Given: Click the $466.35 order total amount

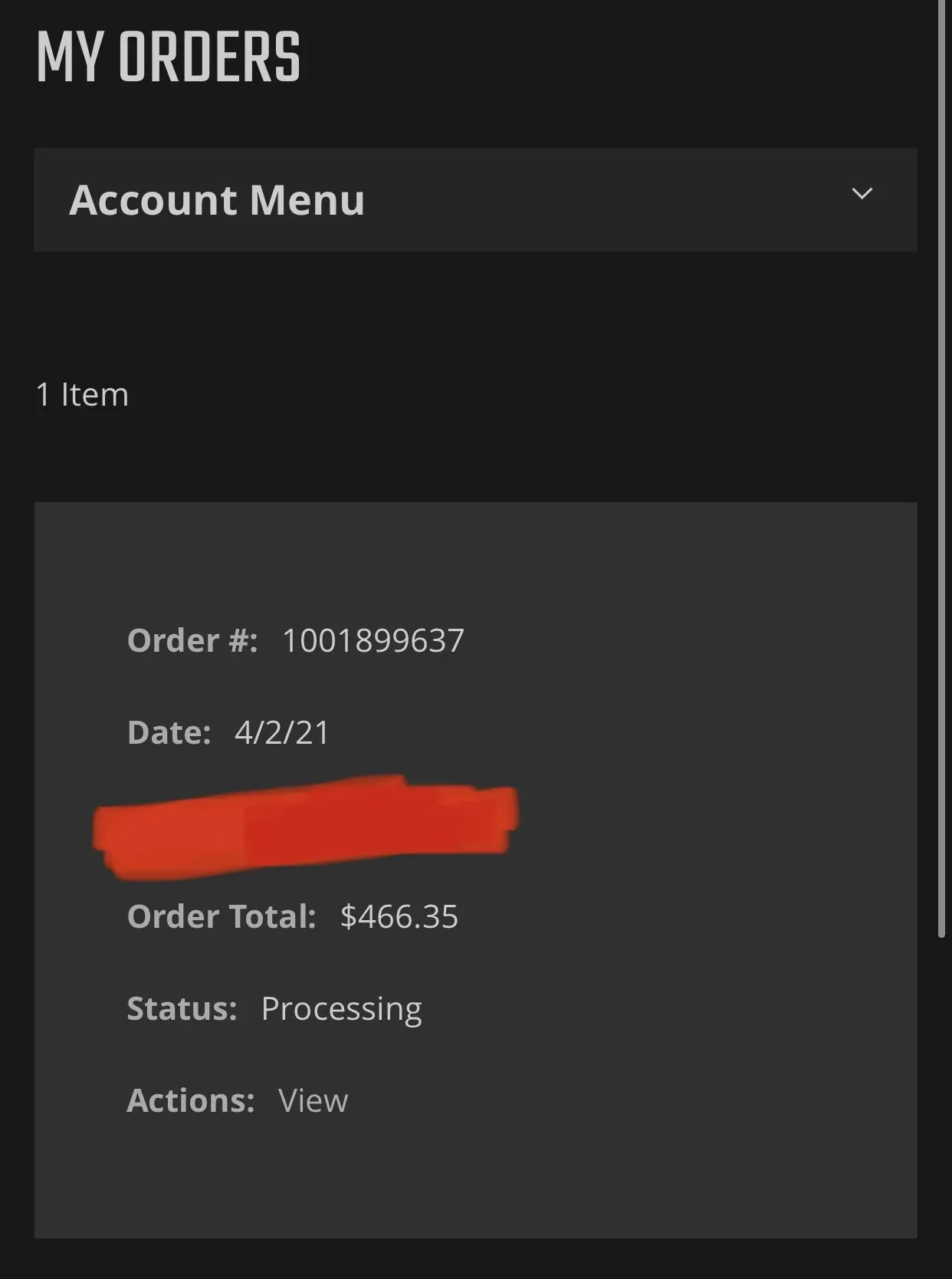Looking at the screenshot, I should point(399,916).
